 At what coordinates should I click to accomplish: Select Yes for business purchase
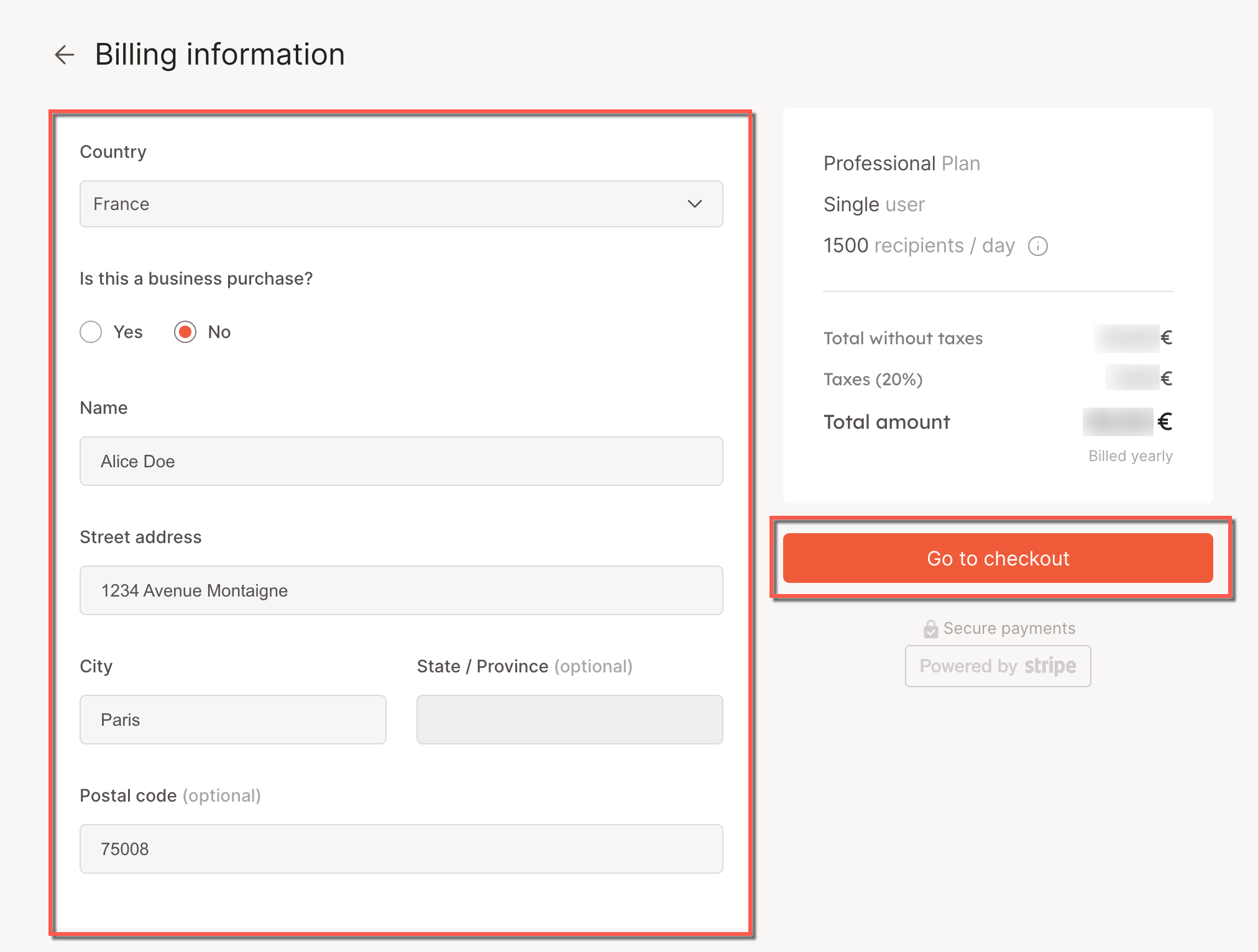[x=91, y=332]
